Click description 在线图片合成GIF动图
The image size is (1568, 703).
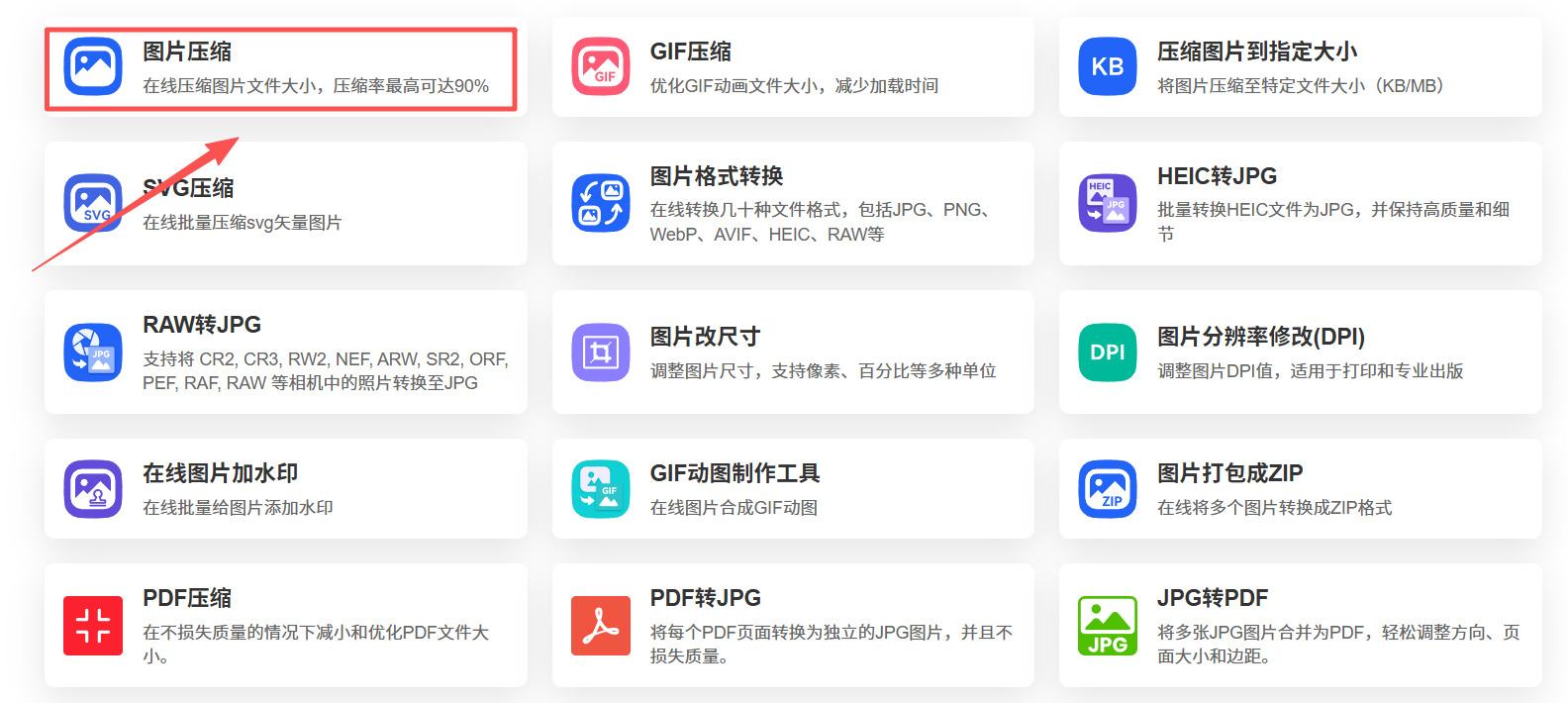pyautogui.click(x=734, y=508)
